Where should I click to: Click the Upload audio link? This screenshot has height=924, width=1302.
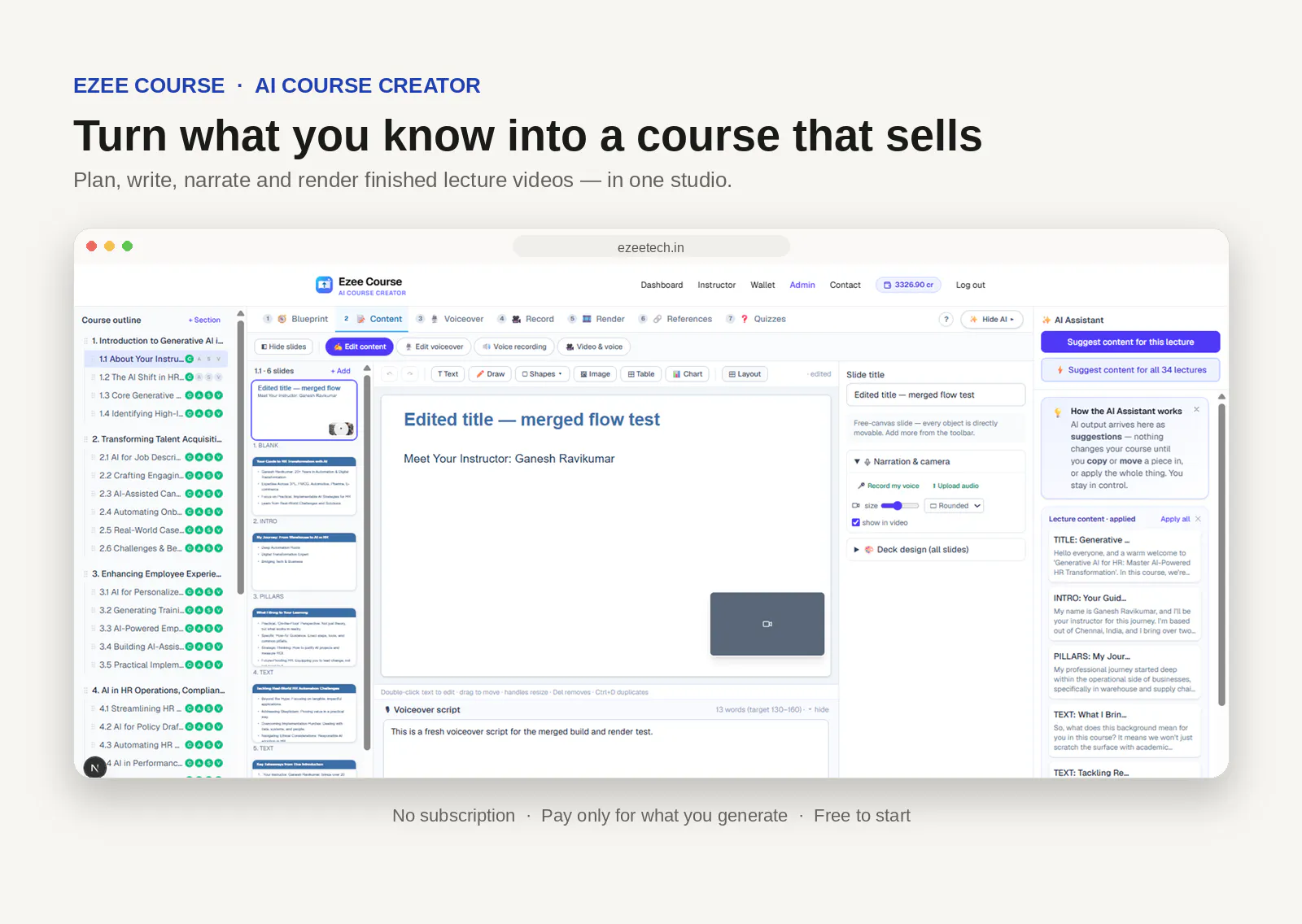(955, 486)
